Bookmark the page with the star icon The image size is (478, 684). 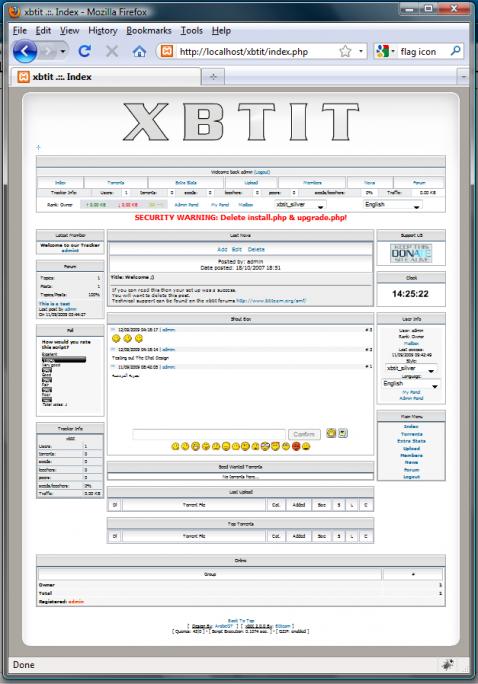345,51
